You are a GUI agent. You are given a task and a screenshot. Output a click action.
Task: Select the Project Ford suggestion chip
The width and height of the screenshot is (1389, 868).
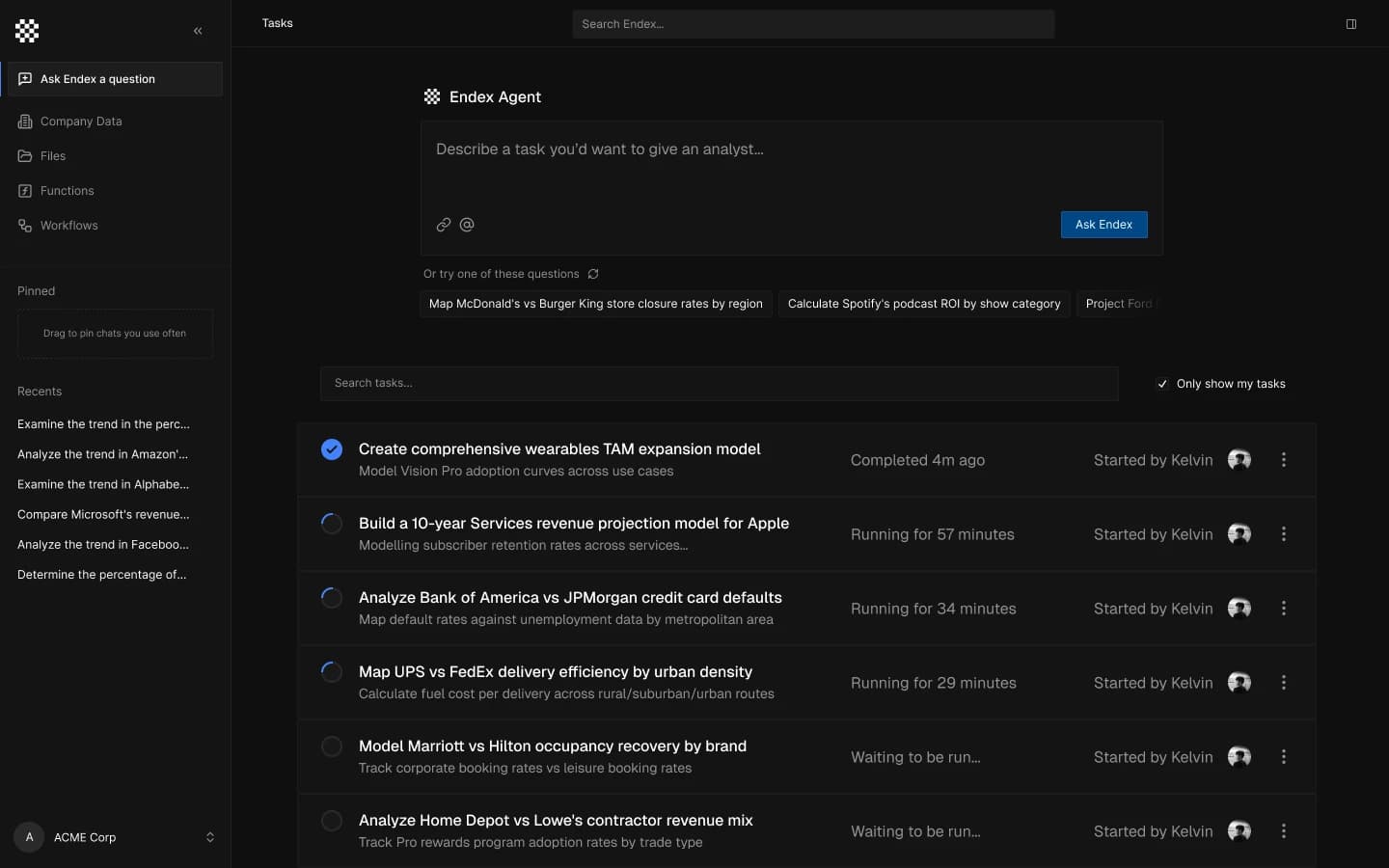coord(1119,304)
